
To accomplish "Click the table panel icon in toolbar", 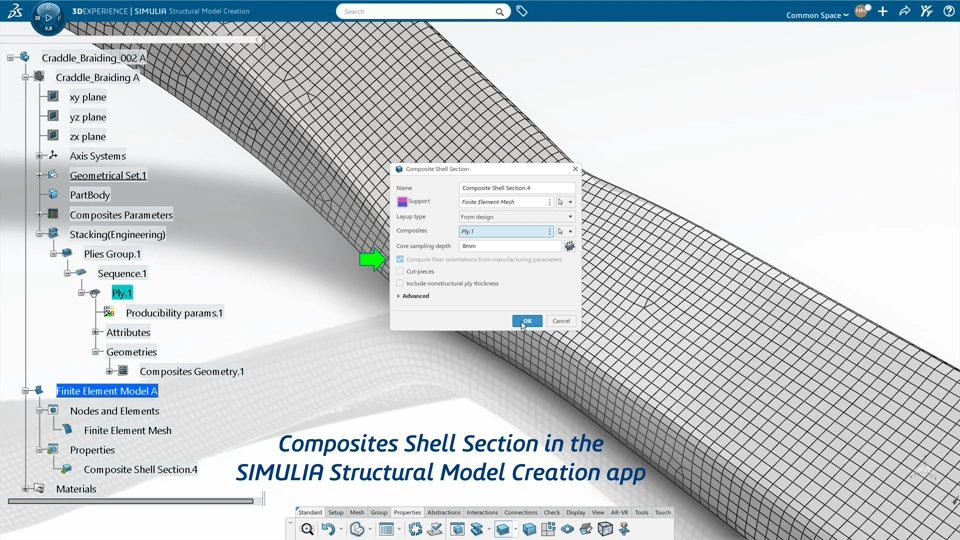I will [x=386, y=529].
